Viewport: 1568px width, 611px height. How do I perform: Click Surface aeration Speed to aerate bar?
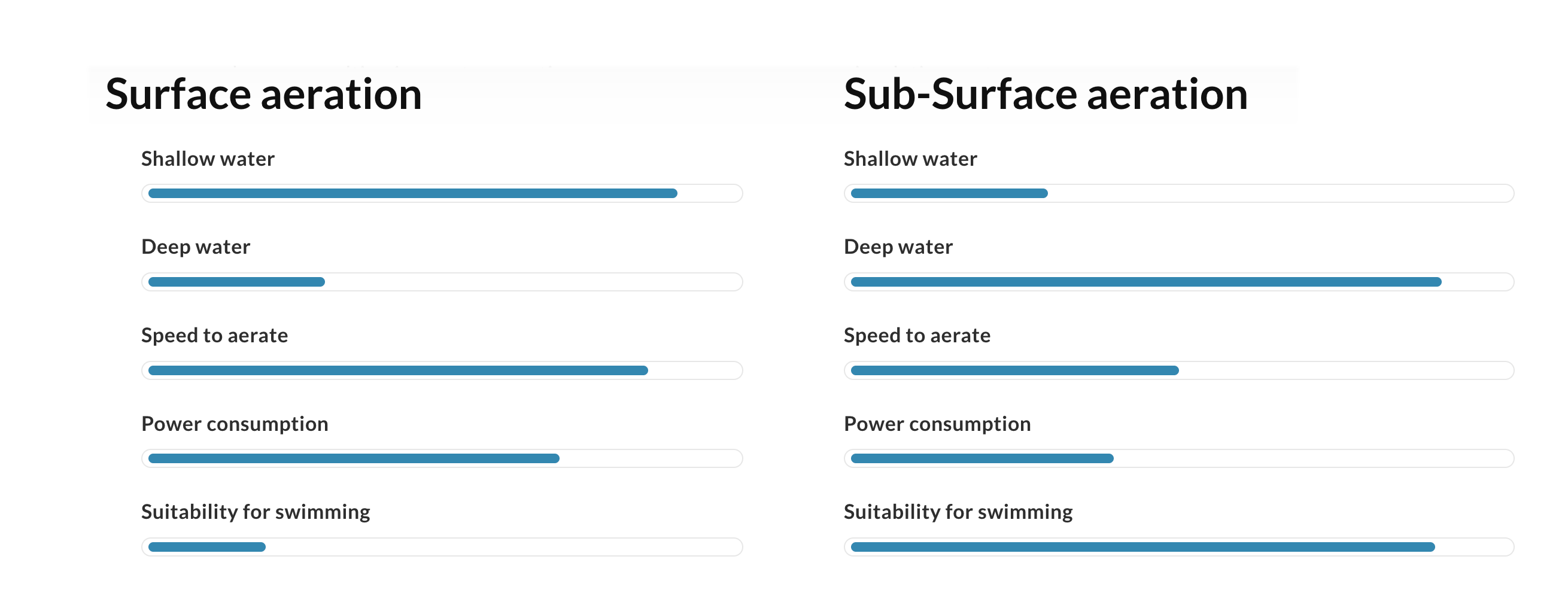[x=442, y=370]
